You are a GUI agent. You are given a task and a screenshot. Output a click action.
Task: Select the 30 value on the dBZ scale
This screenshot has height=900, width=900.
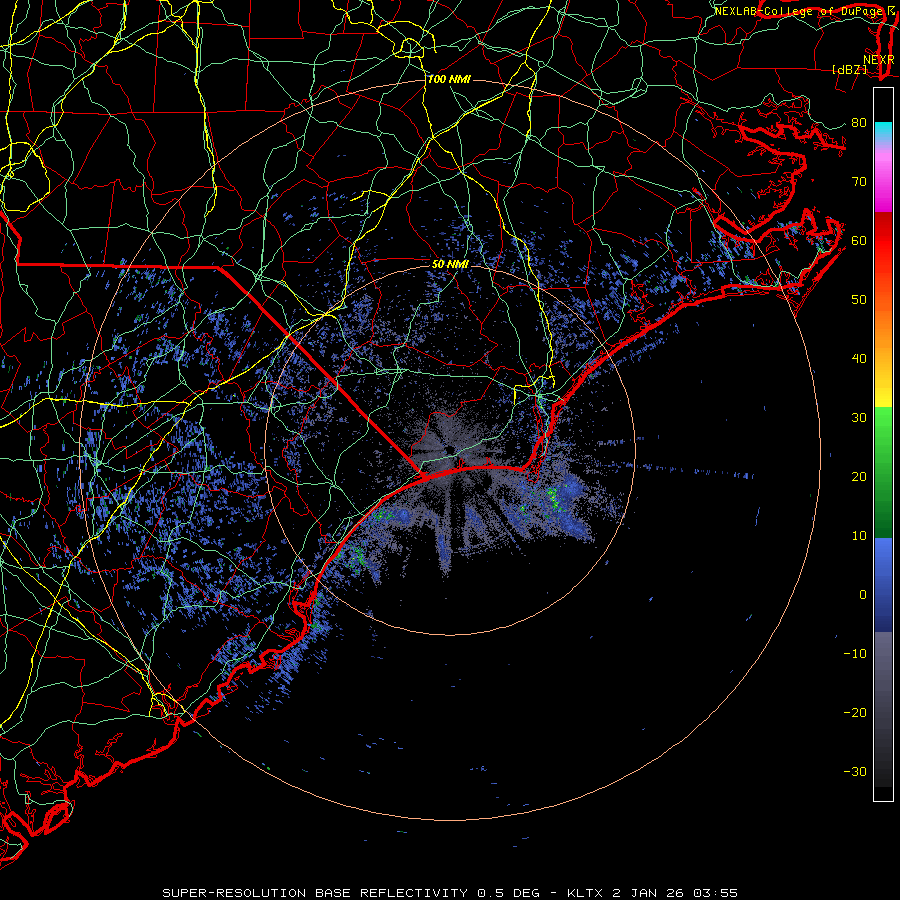[x=859, y=418]
